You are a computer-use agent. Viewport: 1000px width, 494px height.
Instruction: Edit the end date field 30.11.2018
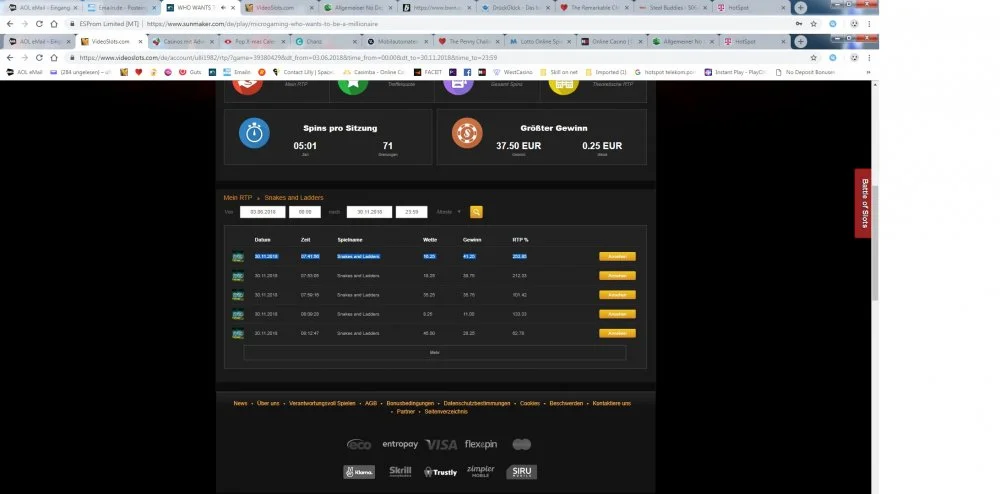369,212
